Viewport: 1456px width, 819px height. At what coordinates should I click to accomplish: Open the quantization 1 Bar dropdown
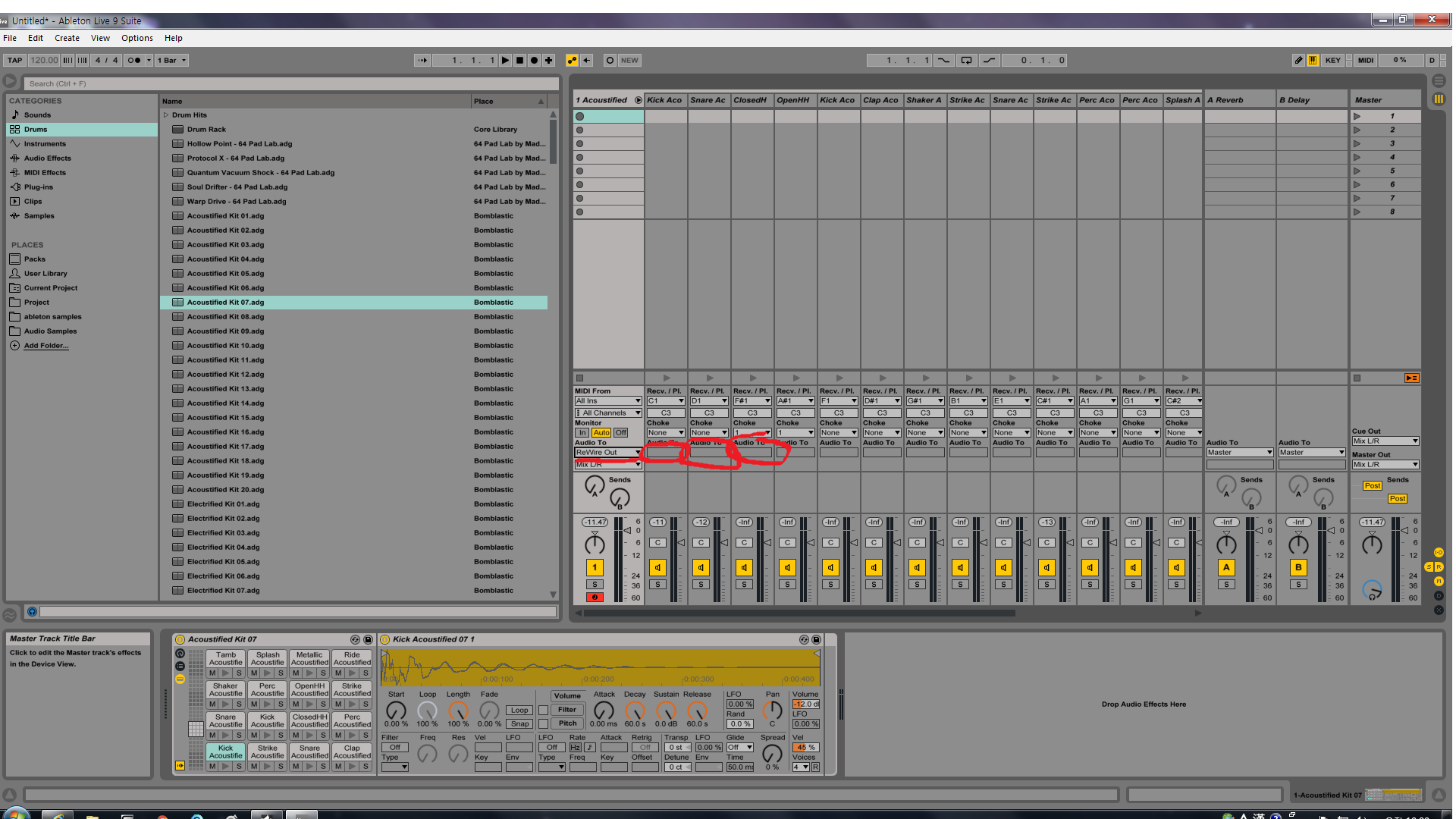click(171, 60)
